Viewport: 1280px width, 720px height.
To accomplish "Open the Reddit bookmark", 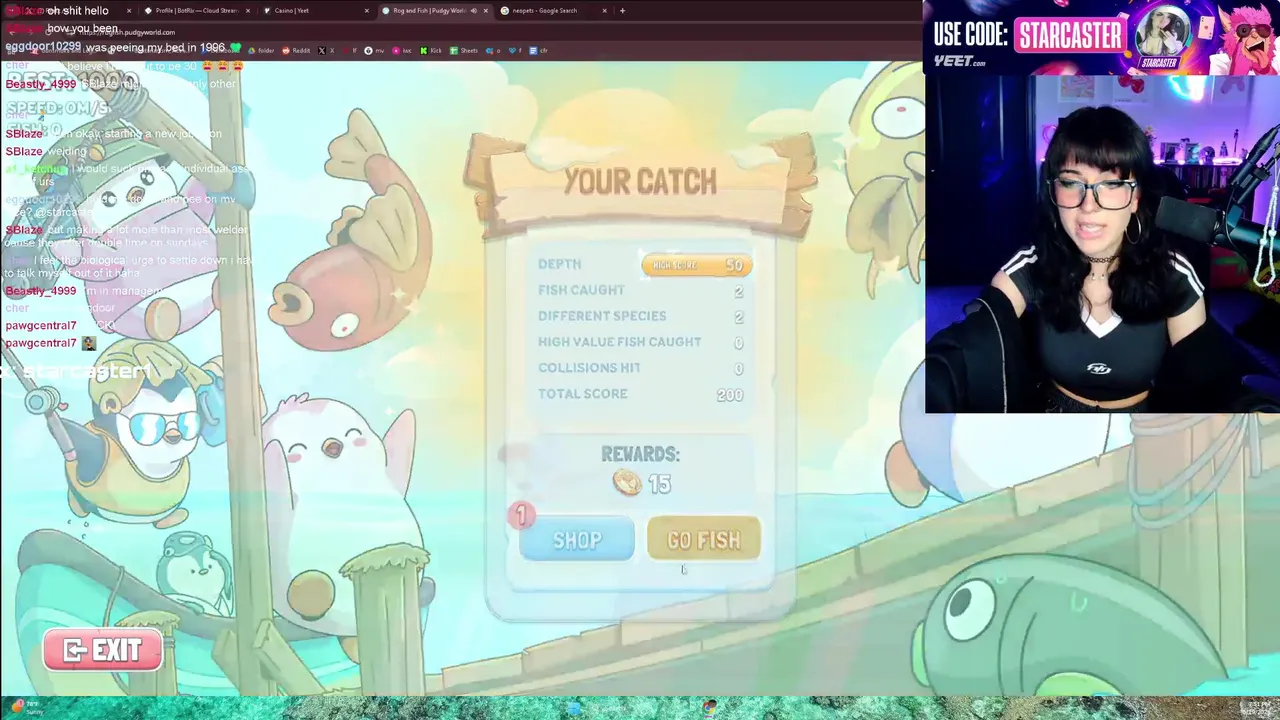I will coord(296,51).
